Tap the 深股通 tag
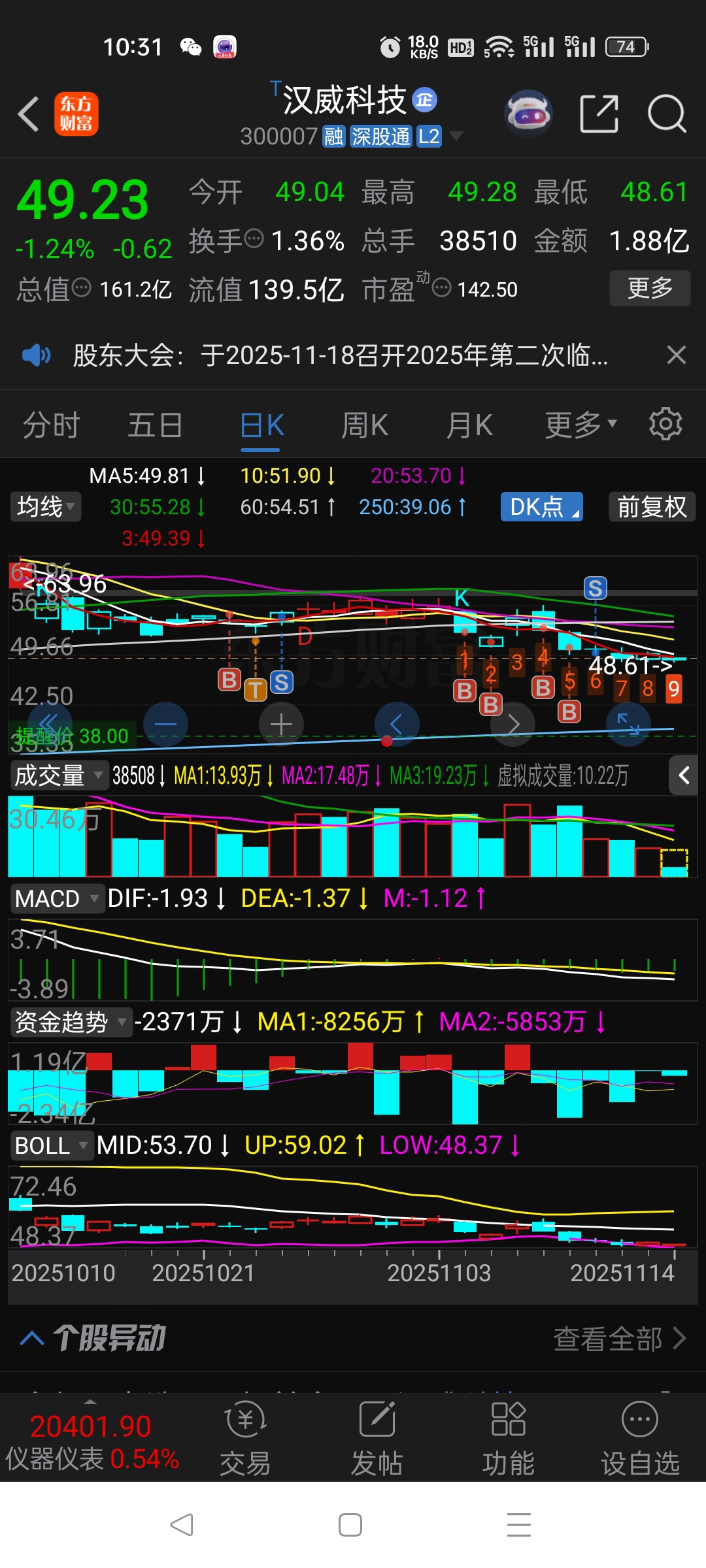The height and width of the screenshot is (1568, 706). coord(380,136)
